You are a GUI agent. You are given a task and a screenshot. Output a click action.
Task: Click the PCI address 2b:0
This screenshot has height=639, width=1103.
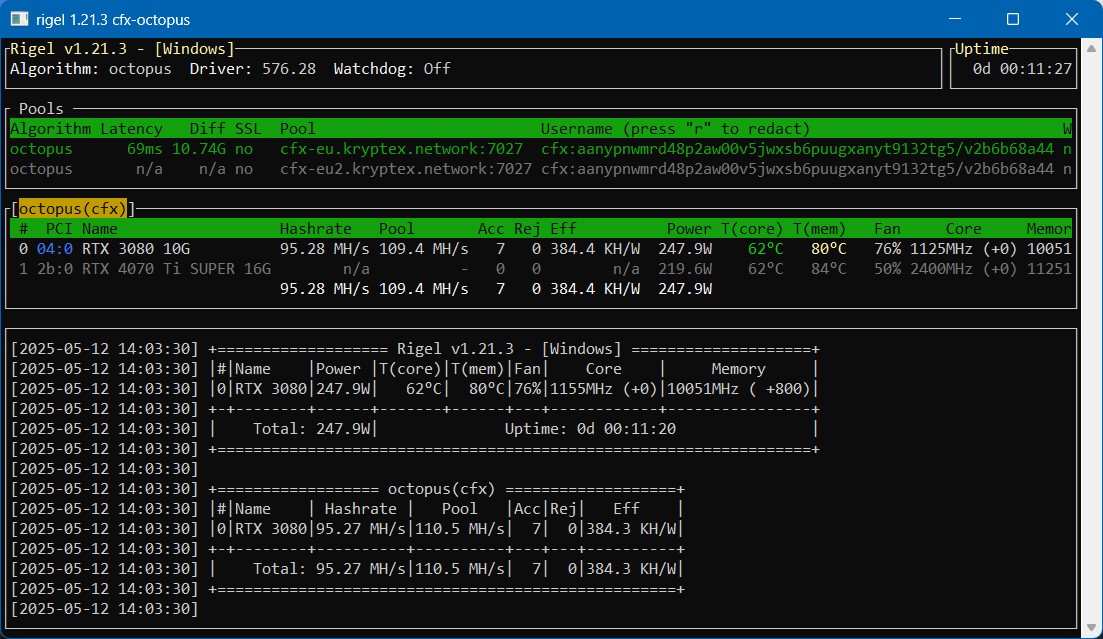(55, 270)
